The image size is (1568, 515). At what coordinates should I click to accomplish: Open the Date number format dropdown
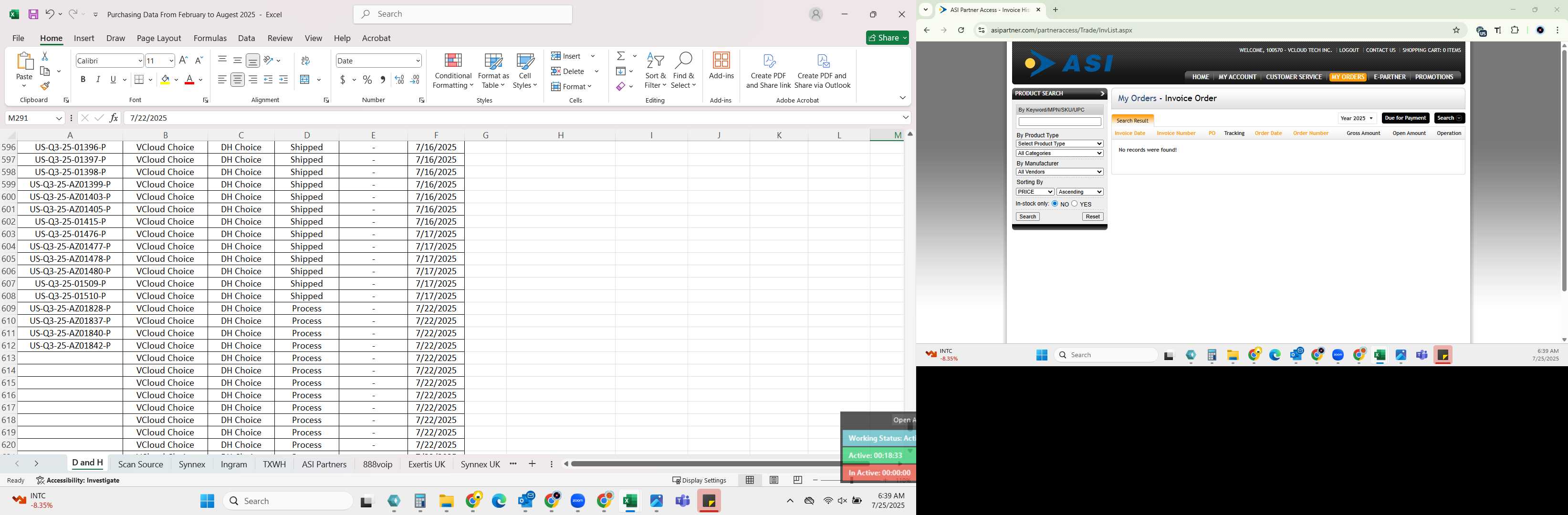418,60
